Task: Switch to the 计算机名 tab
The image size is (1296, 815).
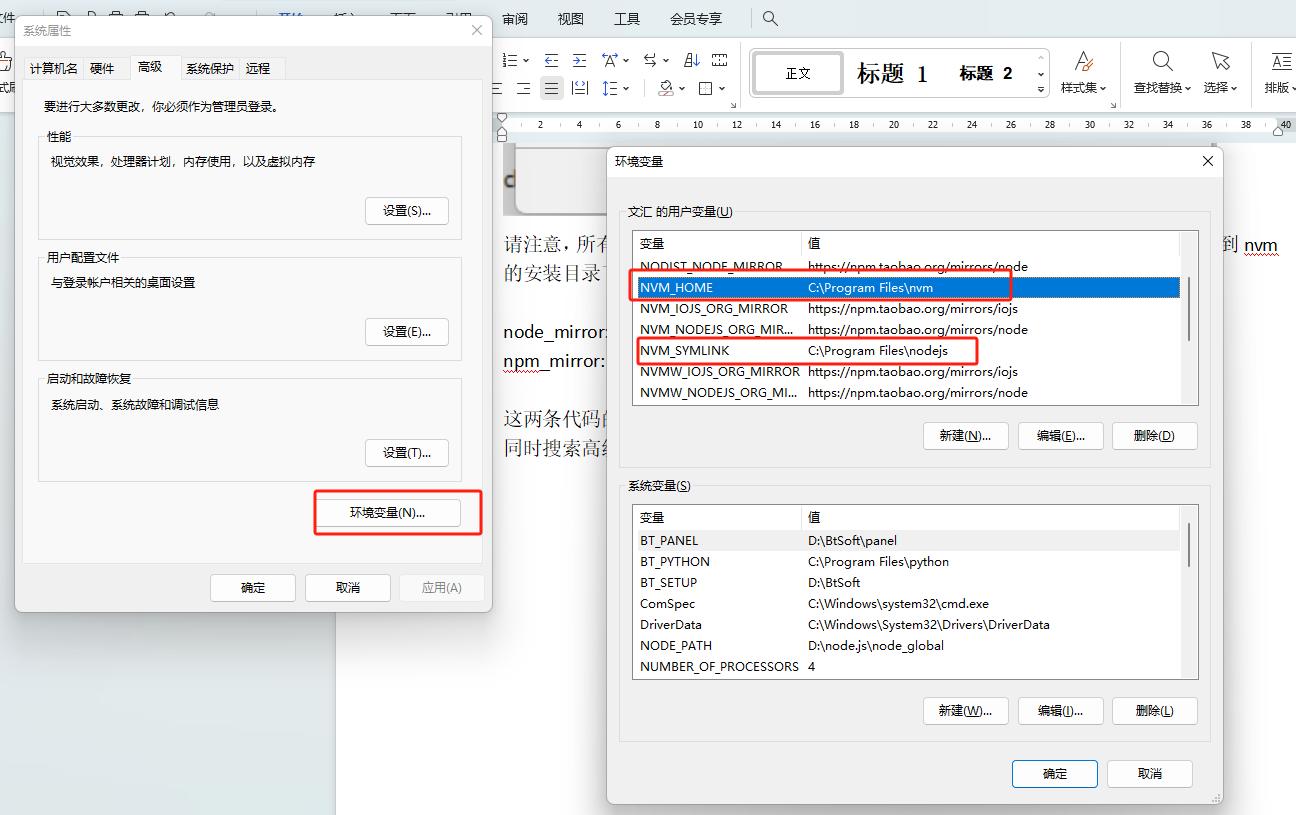Action: tap(54, 68)
